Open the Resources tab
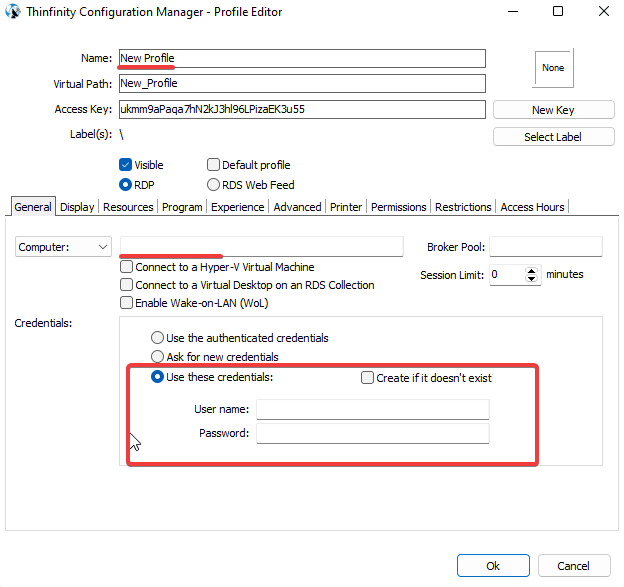Screen dimensions: 624x587 [128, 207]
